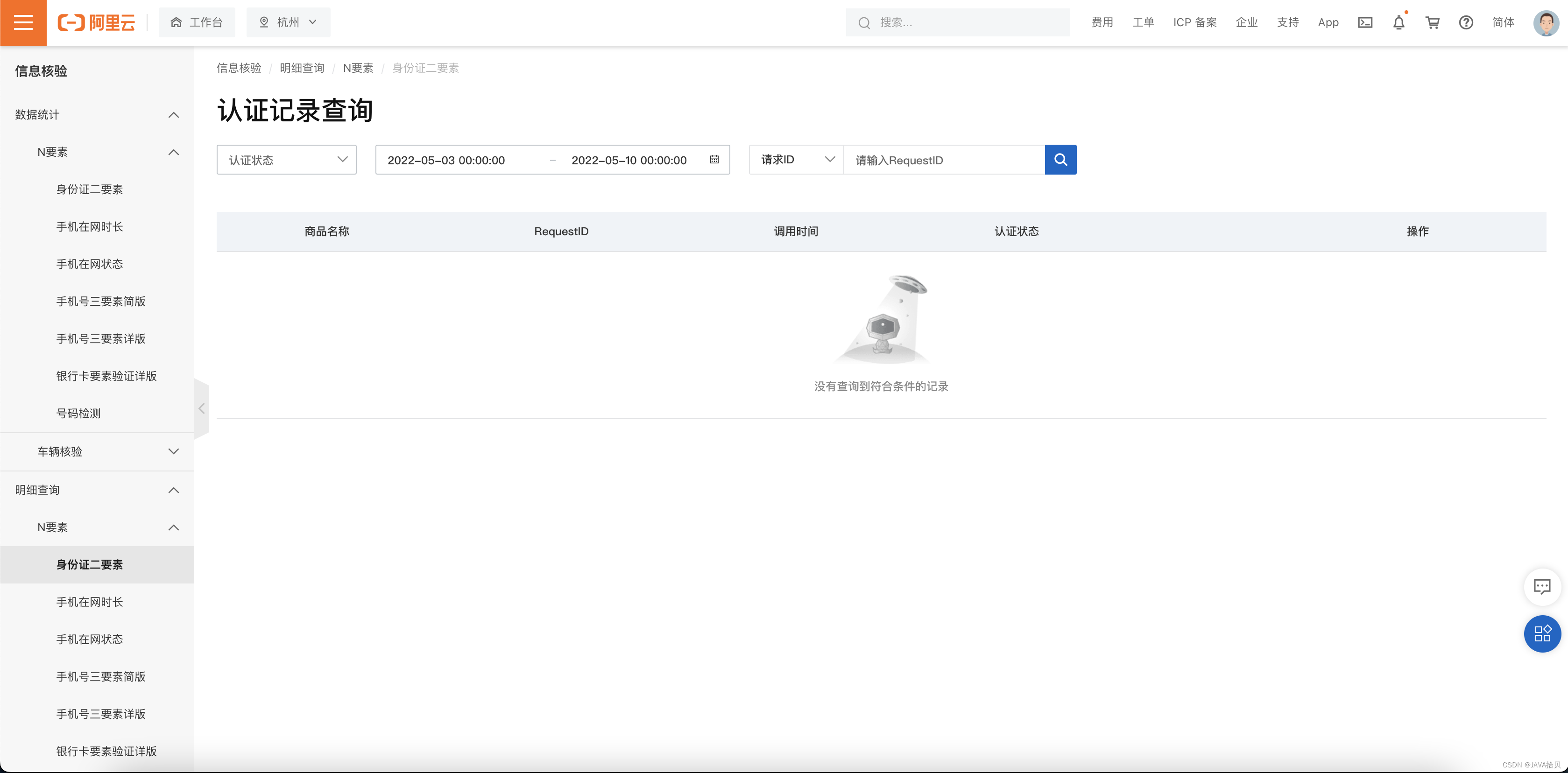Open the 杭州 region selector
1568x773 pixels.
point(288,22)
